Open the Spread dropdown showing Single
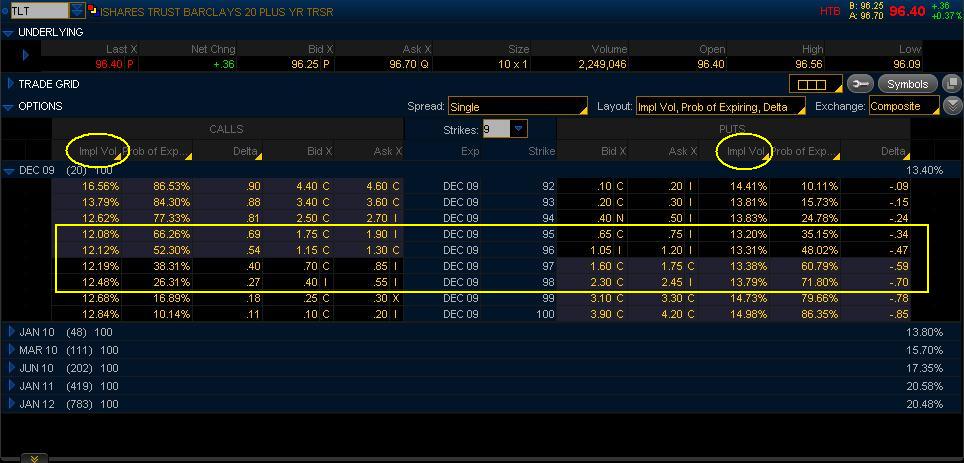This screenshot has width=964, height=463. click(x=517, y=106)
